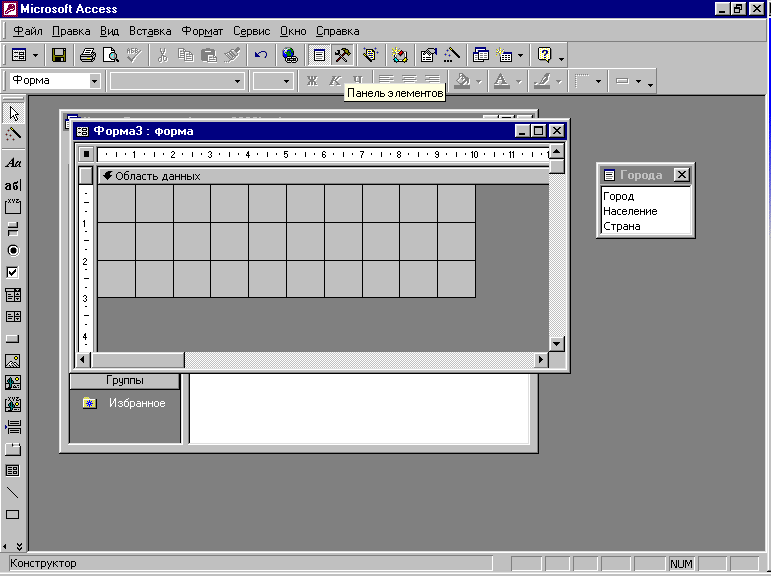Select the Tab Control tool
The height and width of the screenshot is (576, 771).
click(13, 449)
